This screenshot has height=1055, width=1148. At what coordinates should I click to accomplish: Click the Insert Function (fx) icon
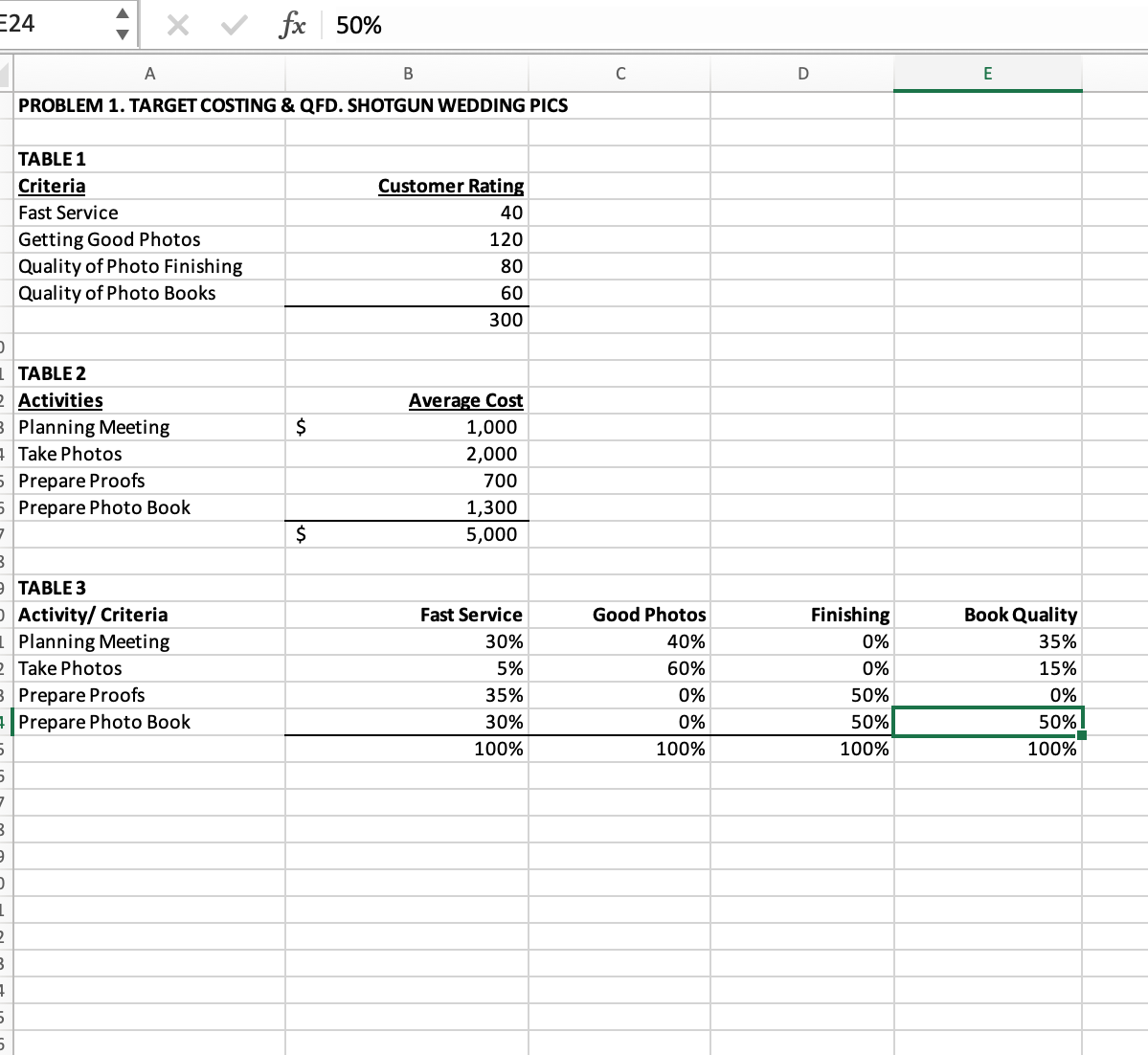pyautogui.click(x=292, y=25)
